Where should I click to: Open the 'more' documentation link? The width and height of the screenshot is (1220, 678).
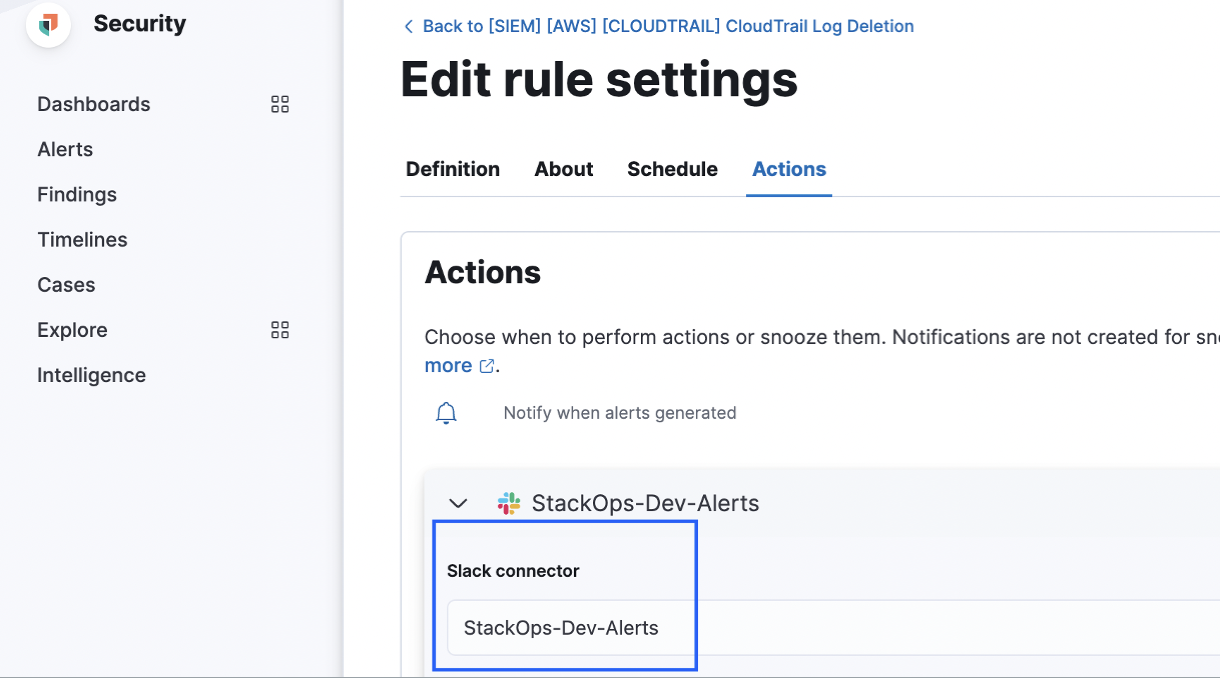(448, 365)
